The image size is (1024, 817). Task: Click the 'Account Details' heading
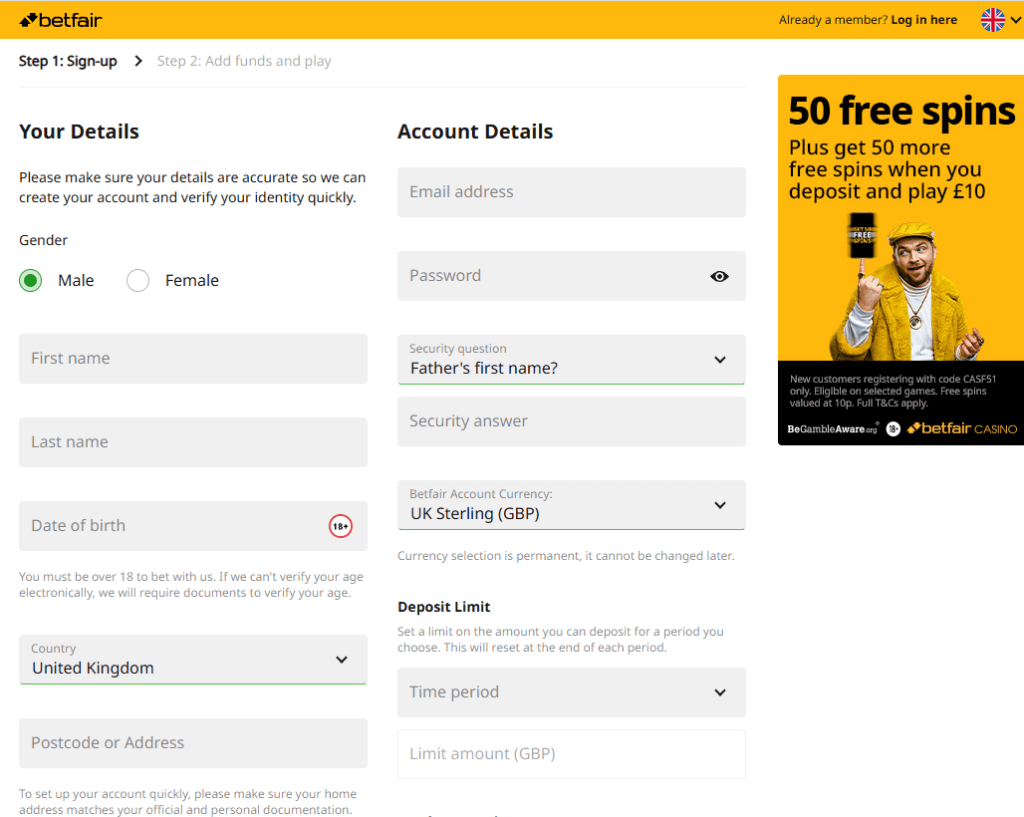475,132
